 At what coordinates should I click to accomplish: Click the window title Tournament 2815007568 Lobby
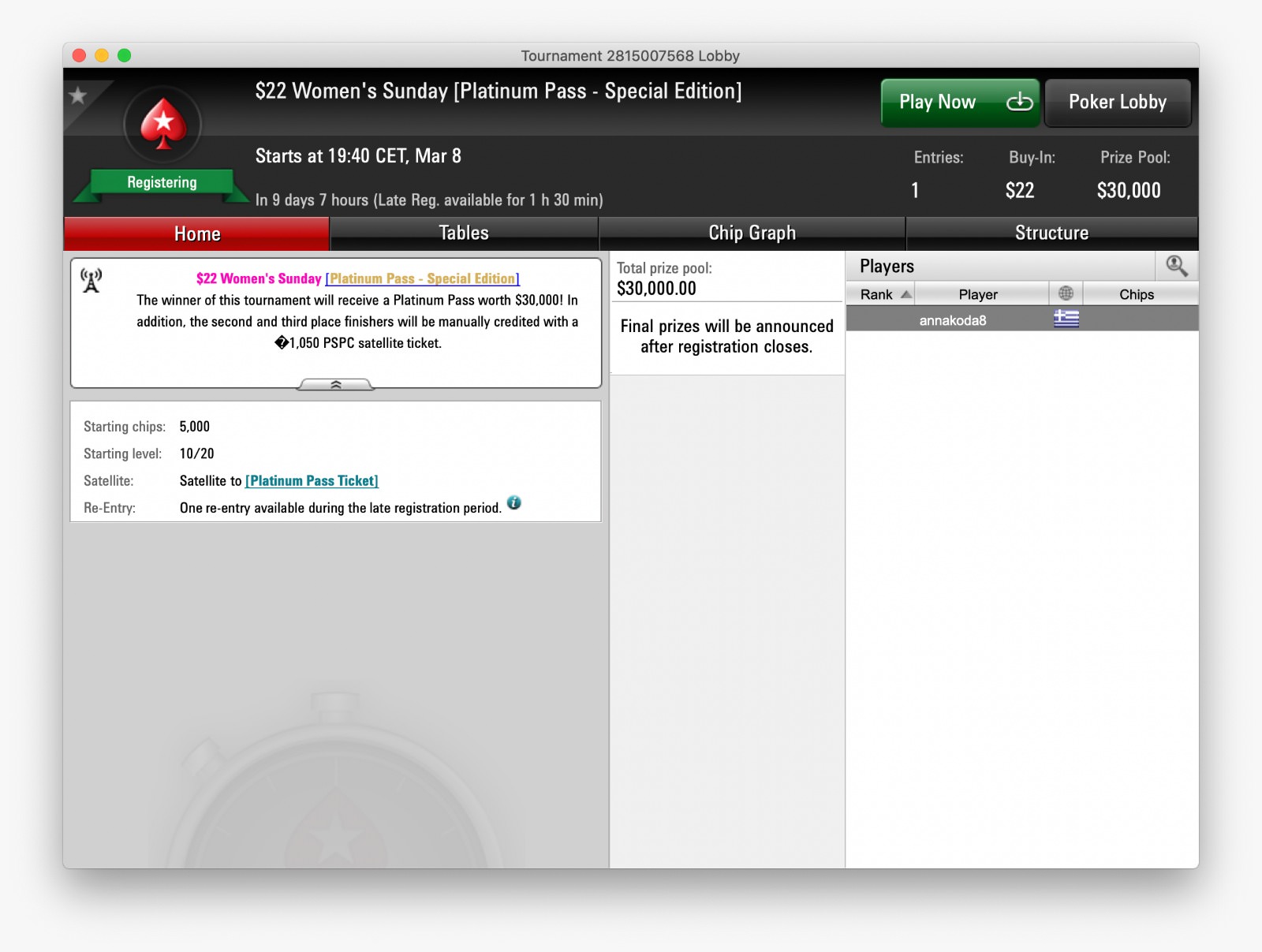tap(630, 56)
